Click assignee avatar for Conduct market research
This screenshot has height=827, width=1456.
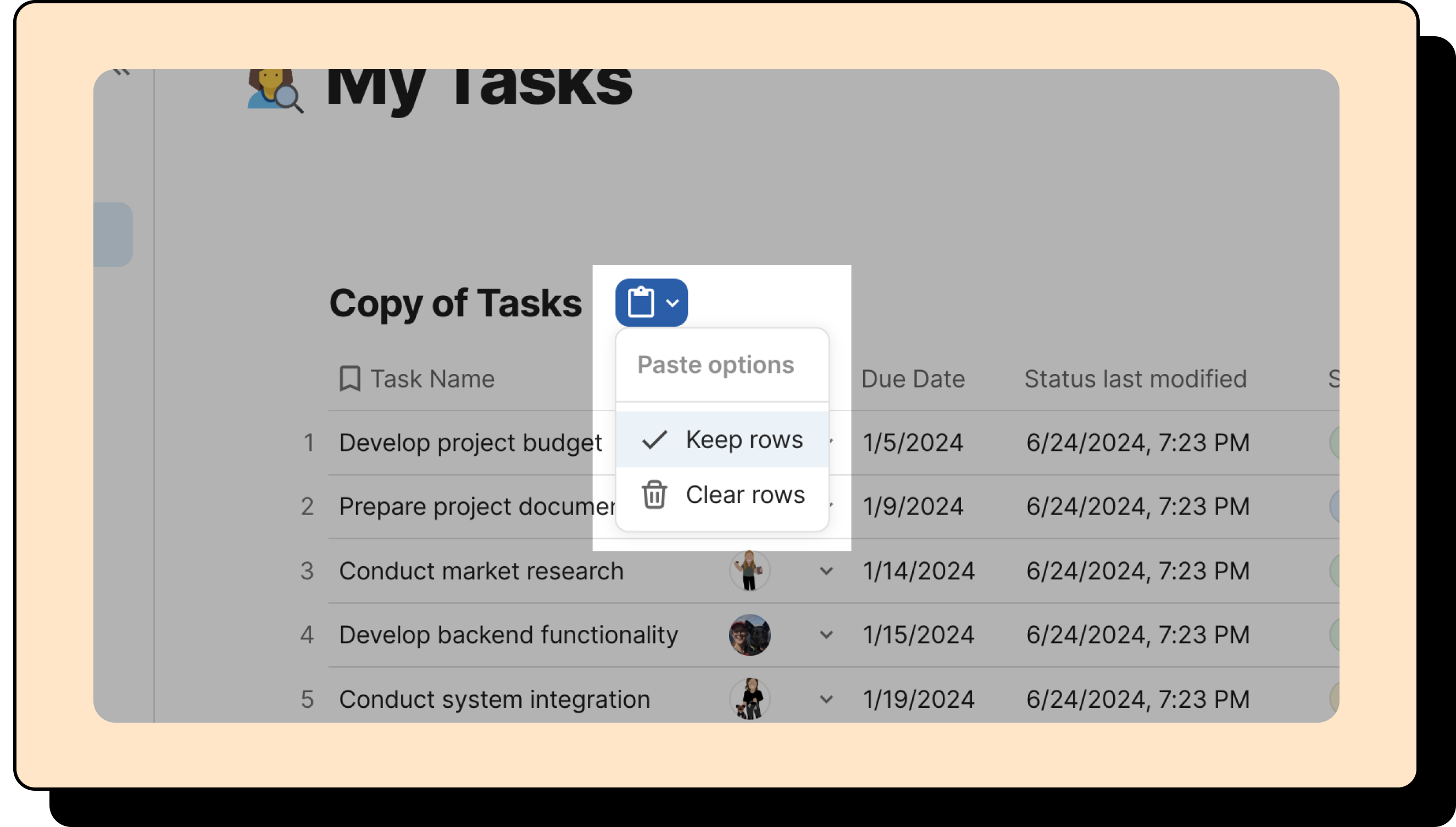(749, 571)
